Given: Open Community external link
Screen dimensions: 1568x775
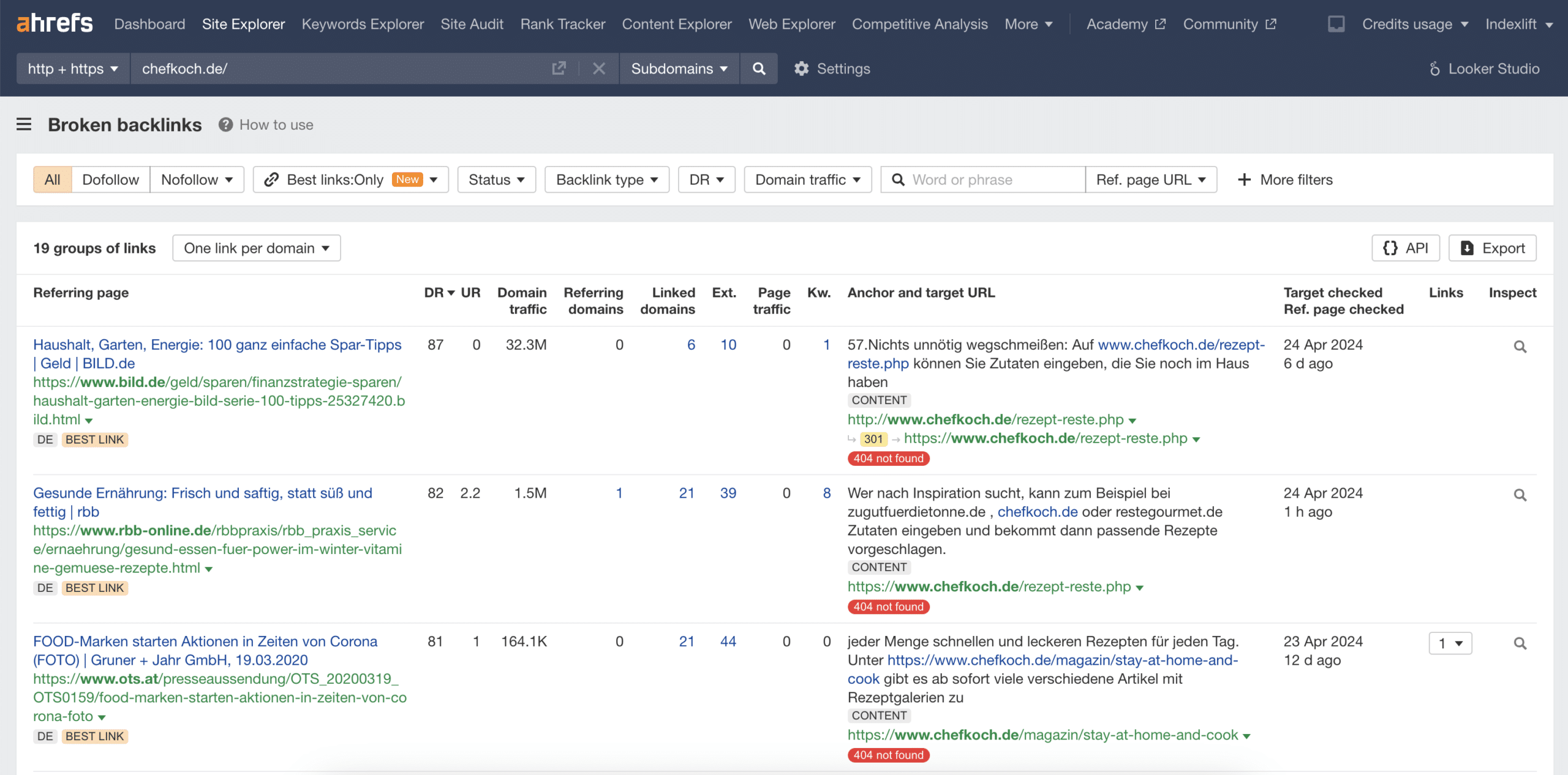Looking at the screenshot, I should (x=1229, y=24).
